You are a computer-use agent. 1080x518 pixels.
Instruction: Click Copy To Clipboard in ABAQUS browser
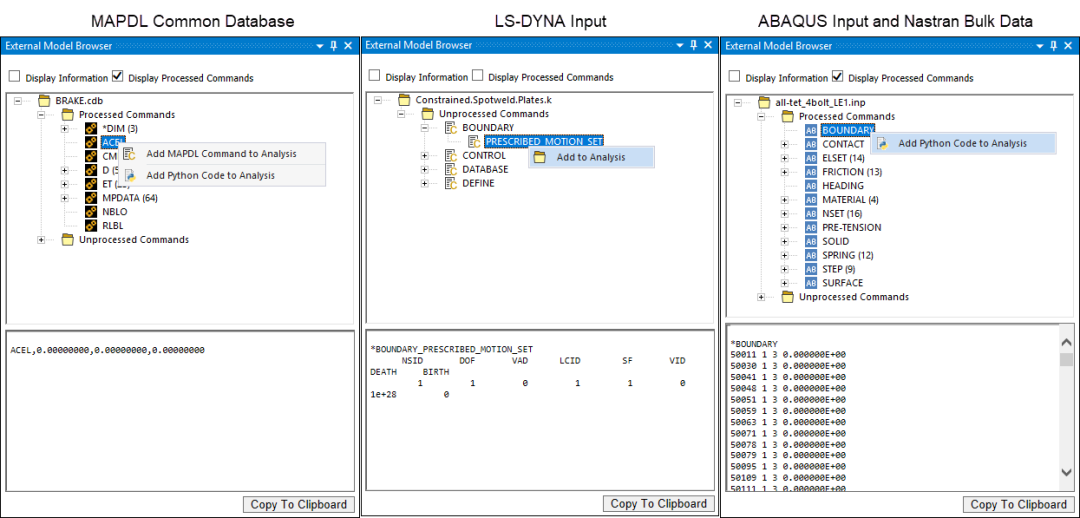coord(1019,505)
